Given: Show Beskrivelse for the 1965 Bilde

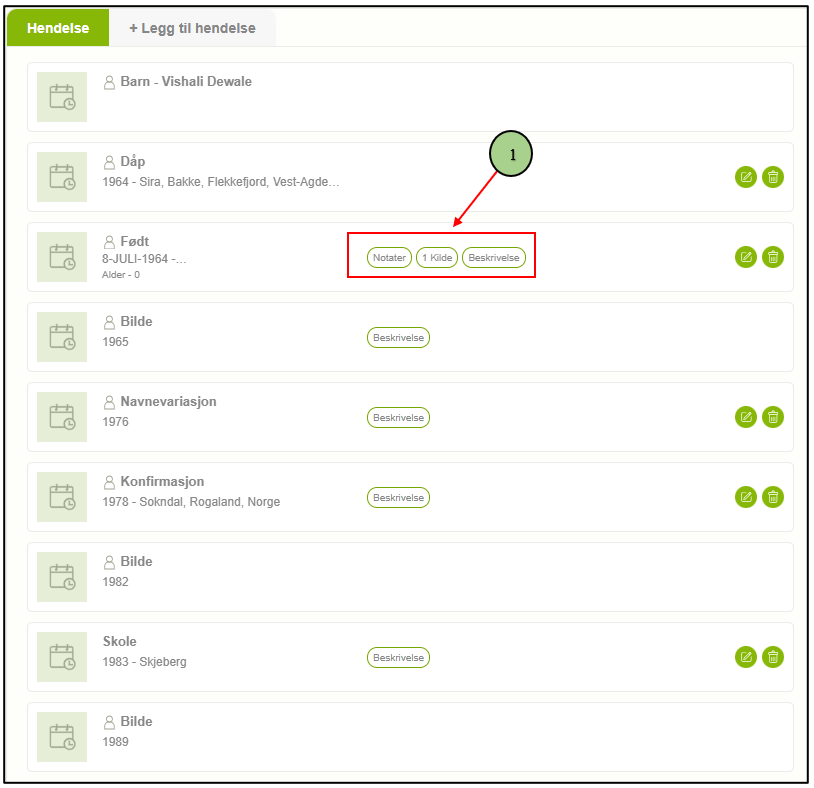Looking at the screenshot, I should [x=398, y=337].
